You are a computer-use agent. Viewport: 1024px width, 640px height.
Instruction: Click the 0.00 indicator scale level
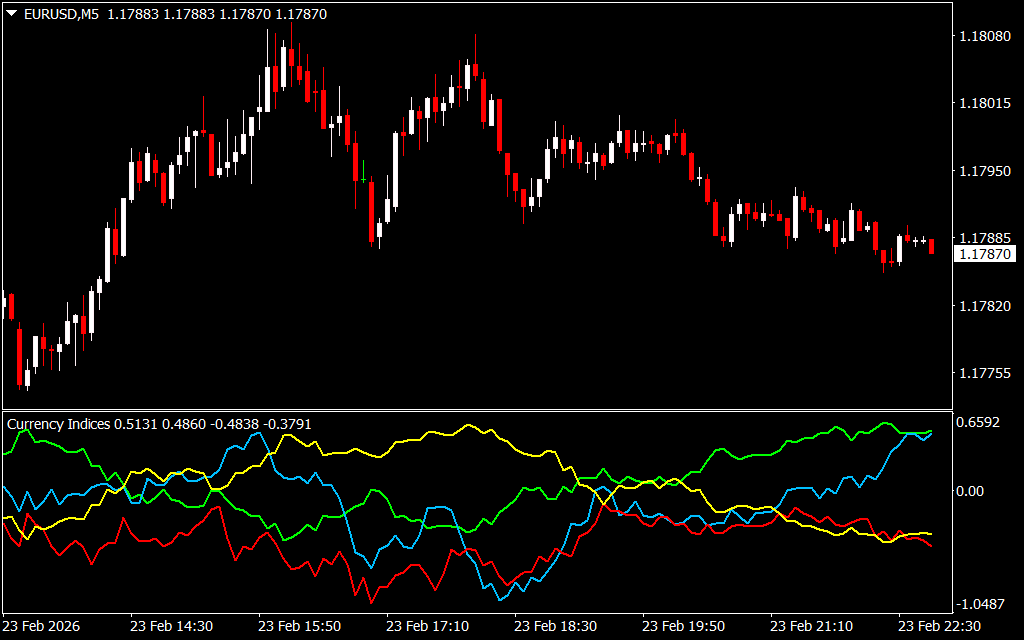pyautogui.click(x=971, y=491)
